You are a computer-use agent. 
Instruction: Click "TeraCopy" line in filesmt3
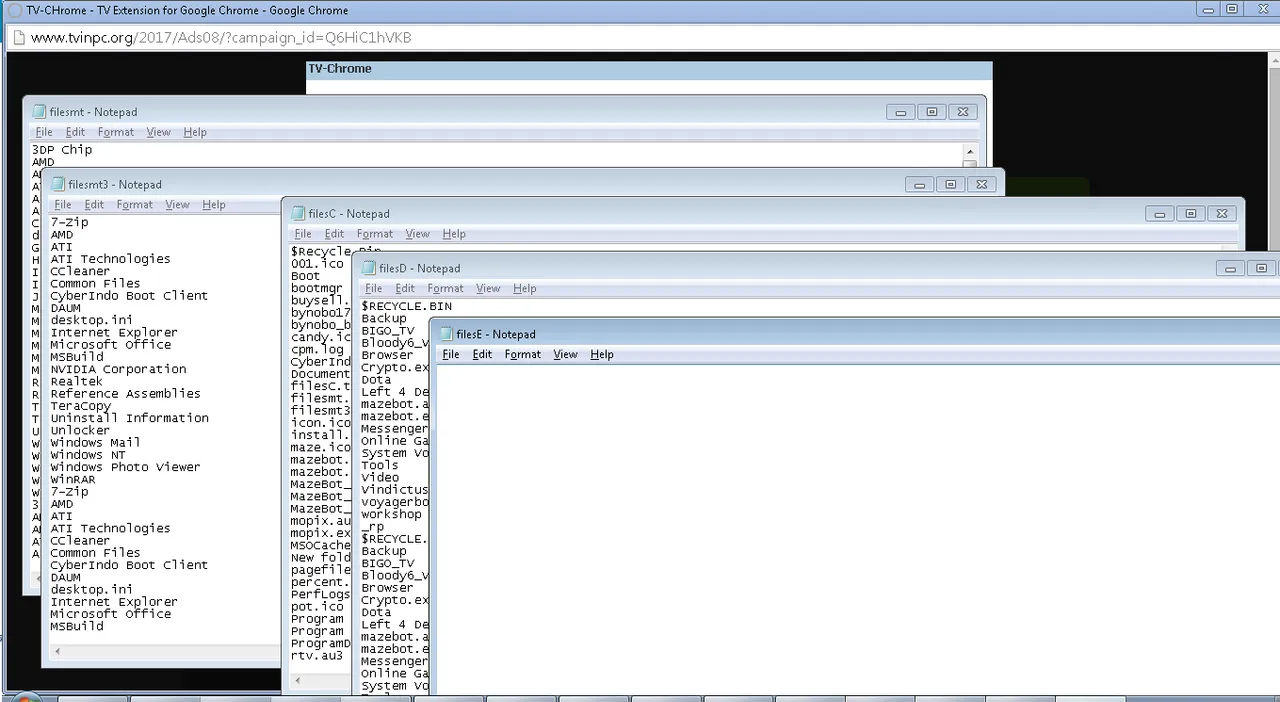point(81,406)
